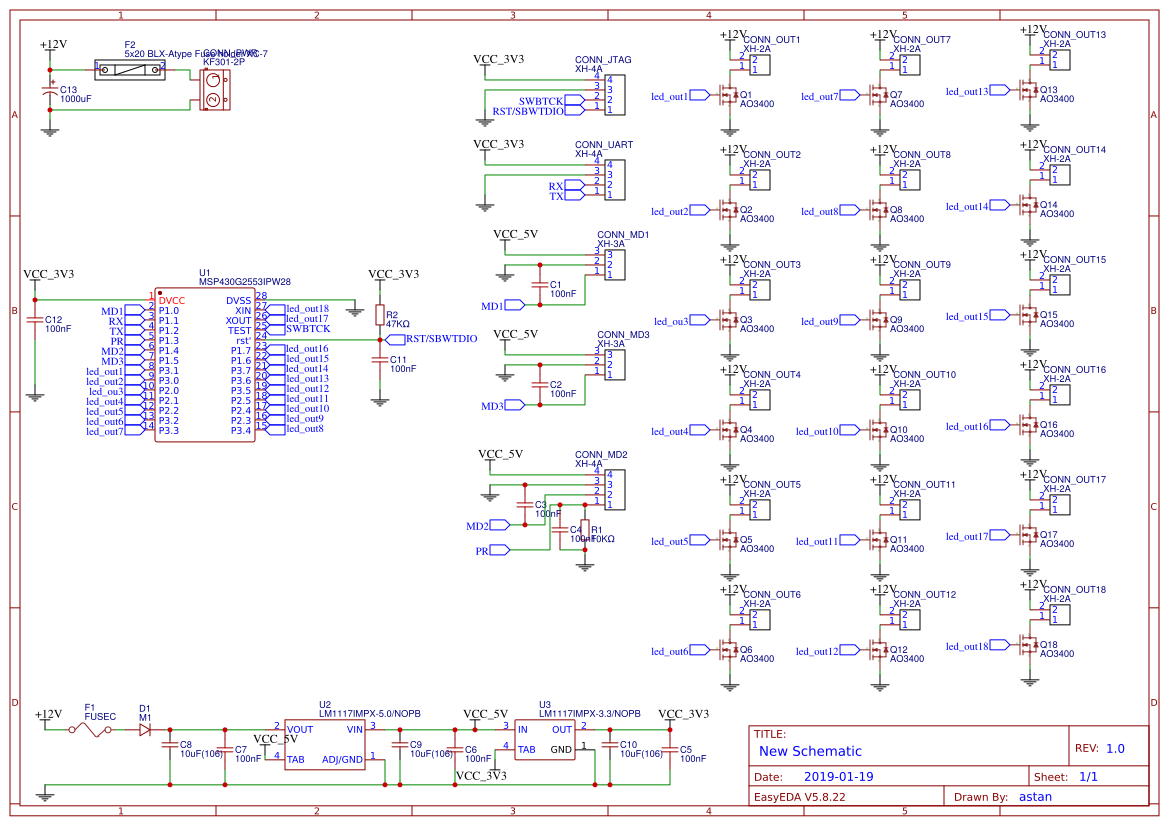The height and width of the screenshot is (827, 1169).
Task: Select the MSP430G2553IPW28 microcontroller U1
Action: coord(204,365)
